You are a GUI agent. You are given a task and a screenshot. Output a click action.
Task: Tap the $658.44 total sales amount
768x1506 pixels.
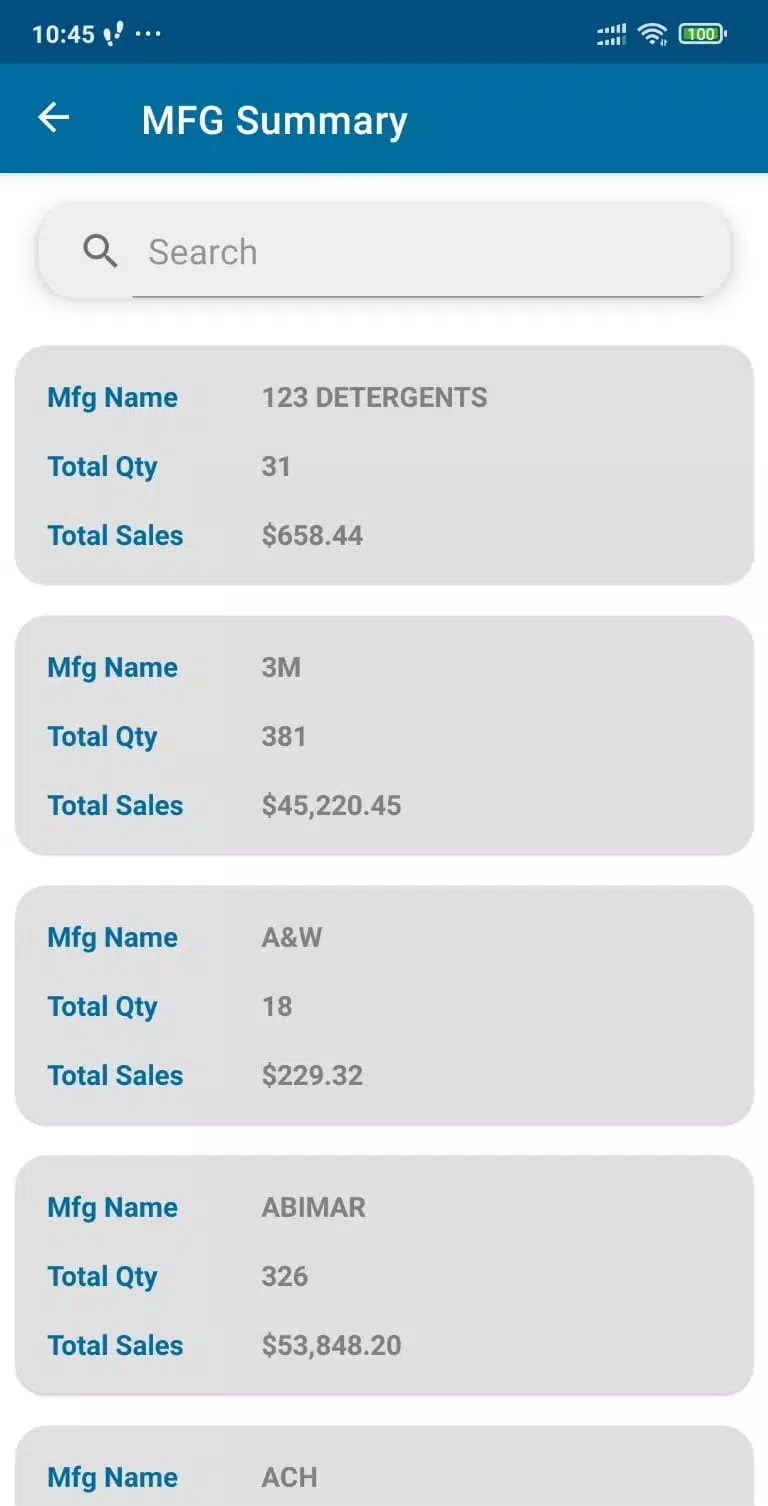(x=312, y=535)
